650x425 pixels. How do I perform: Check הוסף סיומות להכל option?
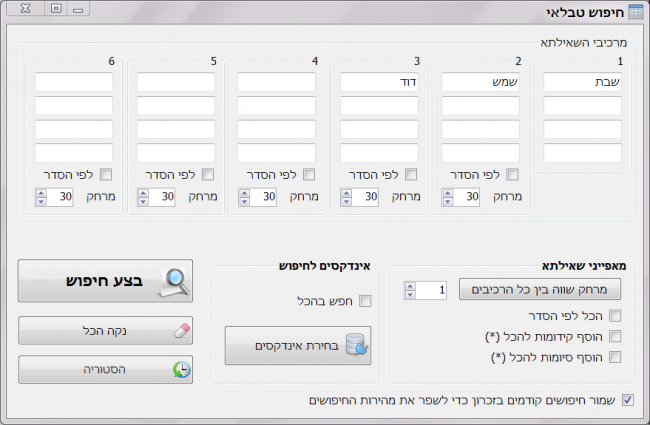[615, 357]
